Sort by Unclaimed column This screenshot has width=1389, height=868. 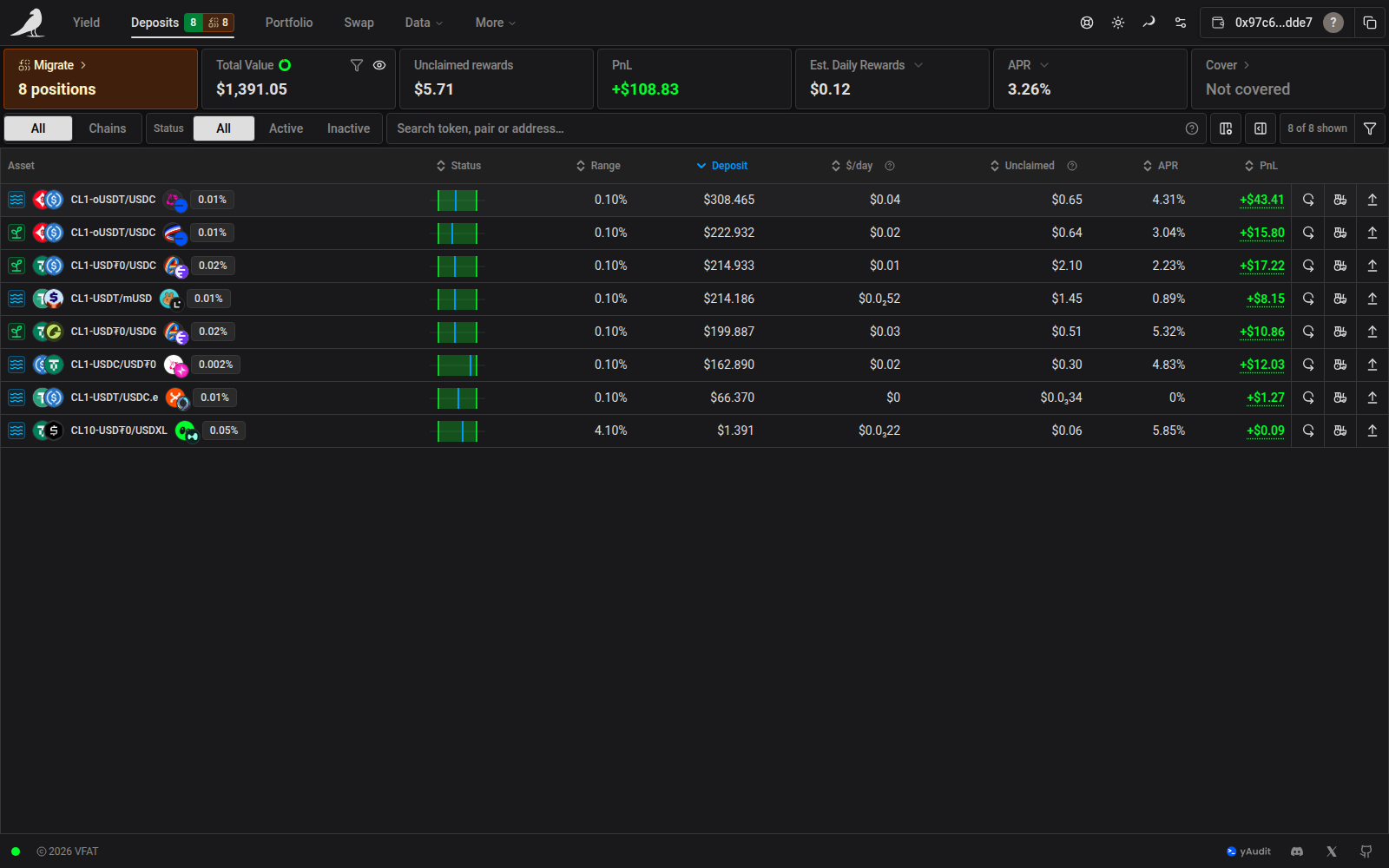click(x=1023, y=166)
